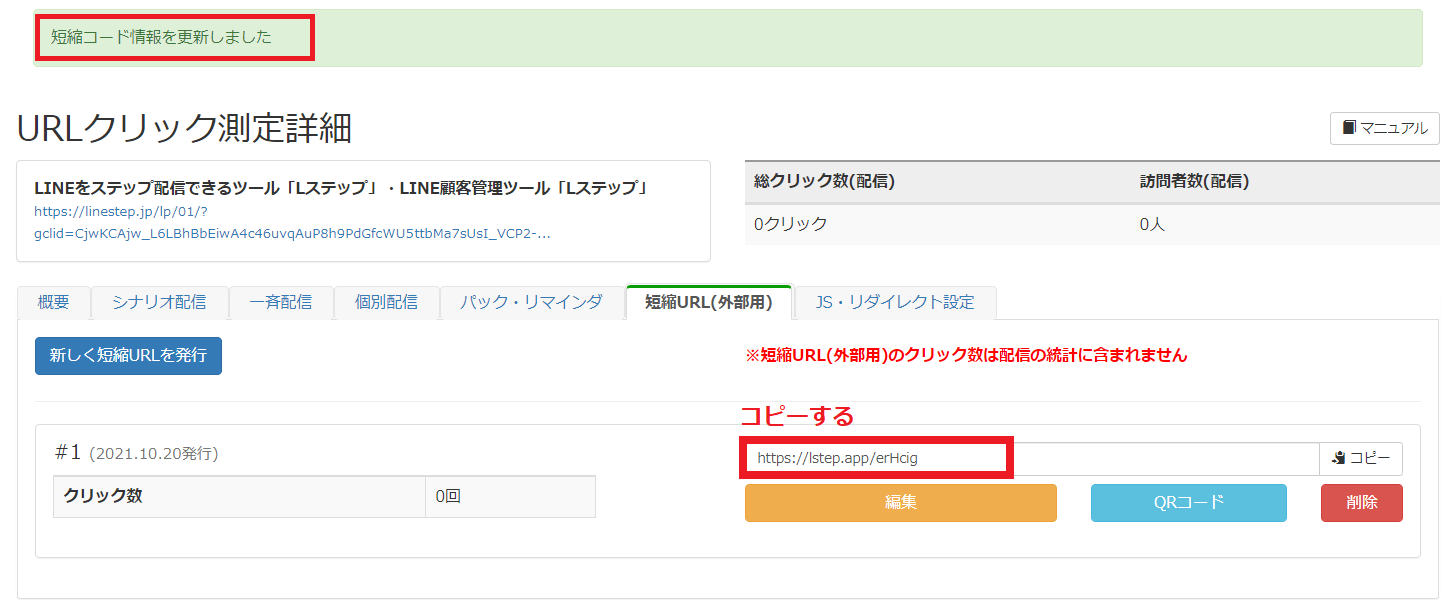Open the JS・リダイレクト設定 tab

pyautogui.click(x=895, y=302)
